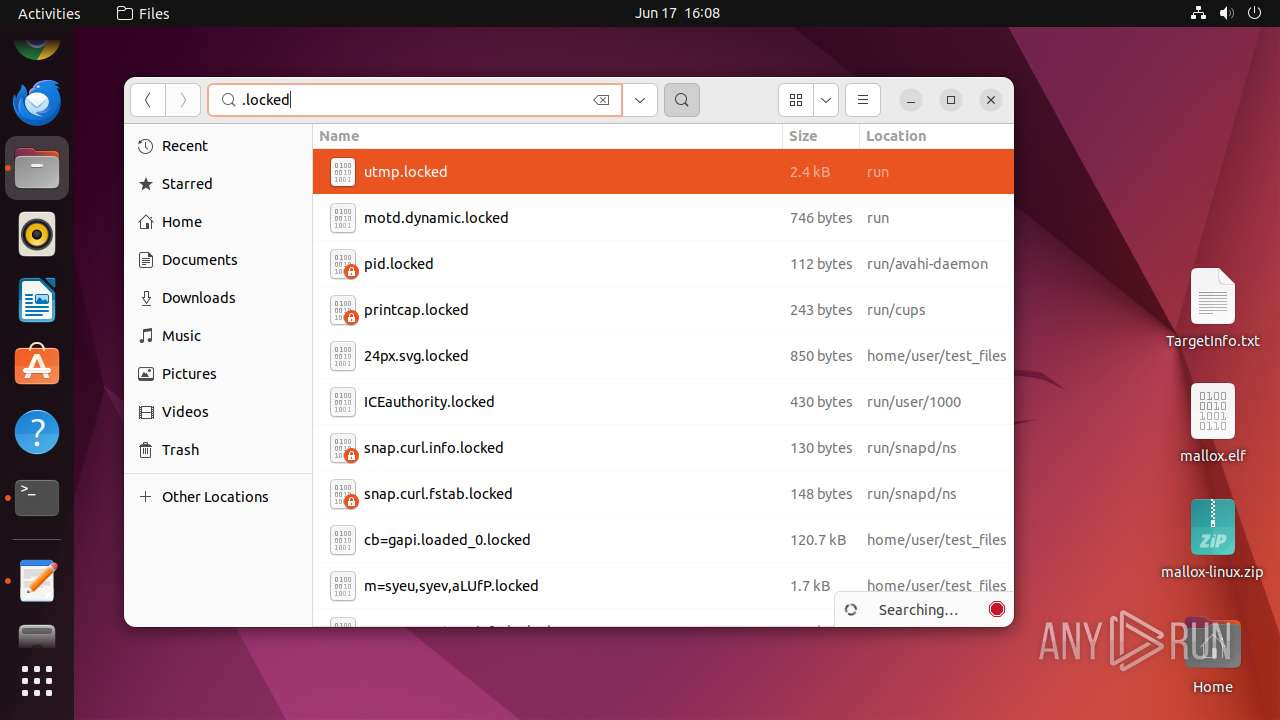Open Trash in the sidebar

[218, 450]
